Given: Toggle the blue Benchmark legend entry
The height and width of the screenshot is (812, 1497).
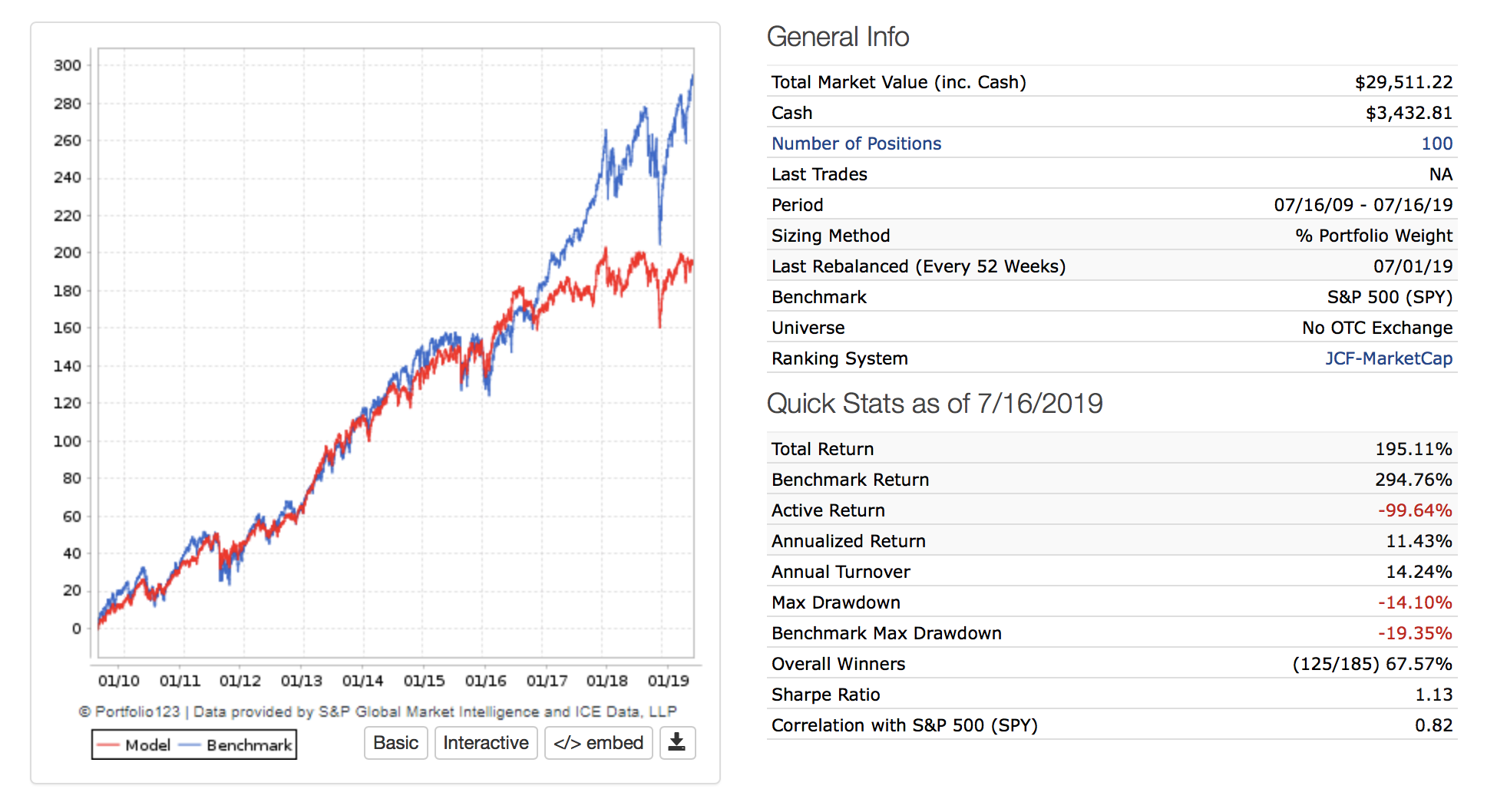Looking at the screenshot, I should point(236,744).
